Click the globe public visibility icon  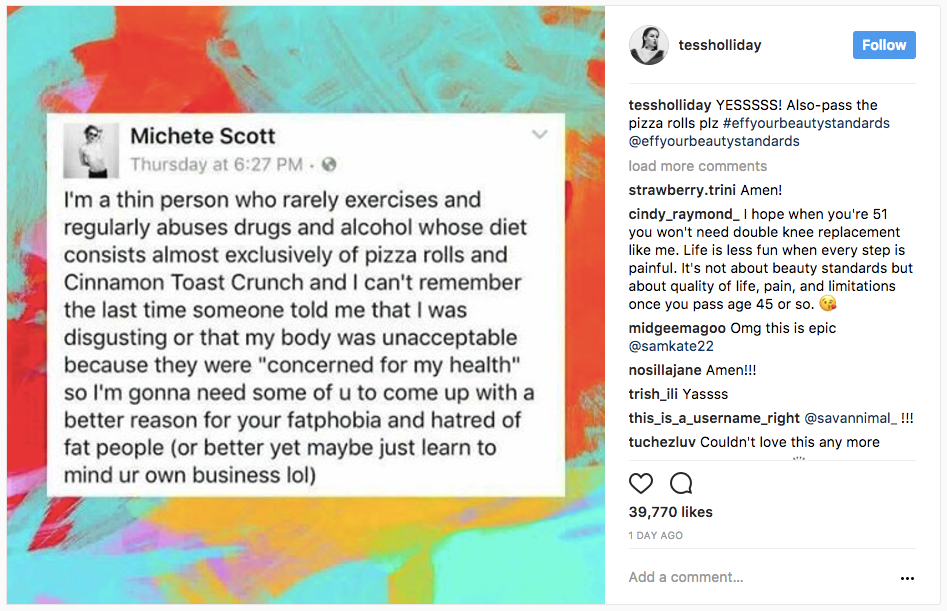coord(329,164)
